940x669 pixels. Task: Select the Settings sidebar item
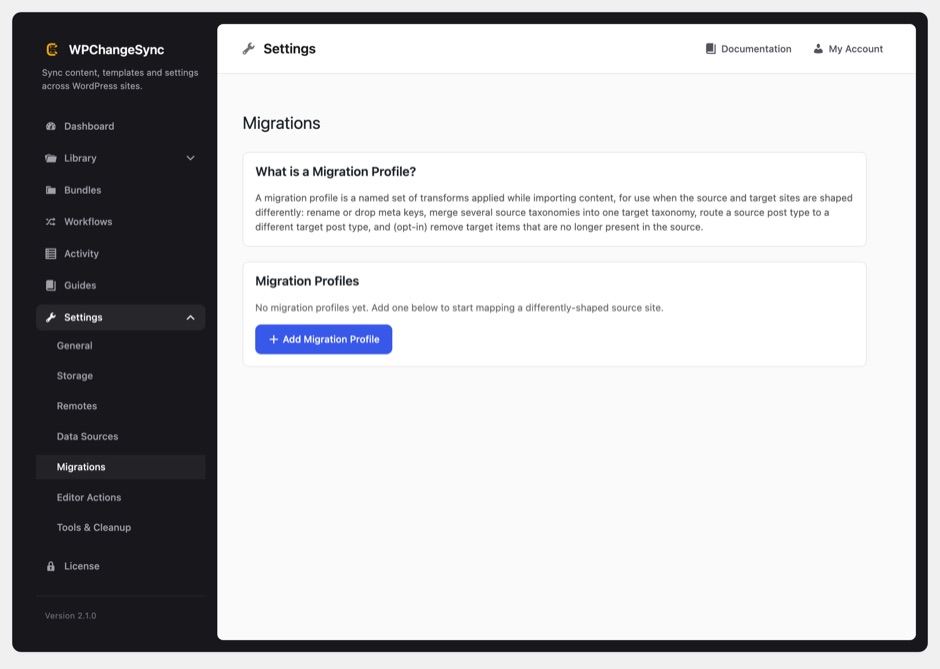point(120,317)
